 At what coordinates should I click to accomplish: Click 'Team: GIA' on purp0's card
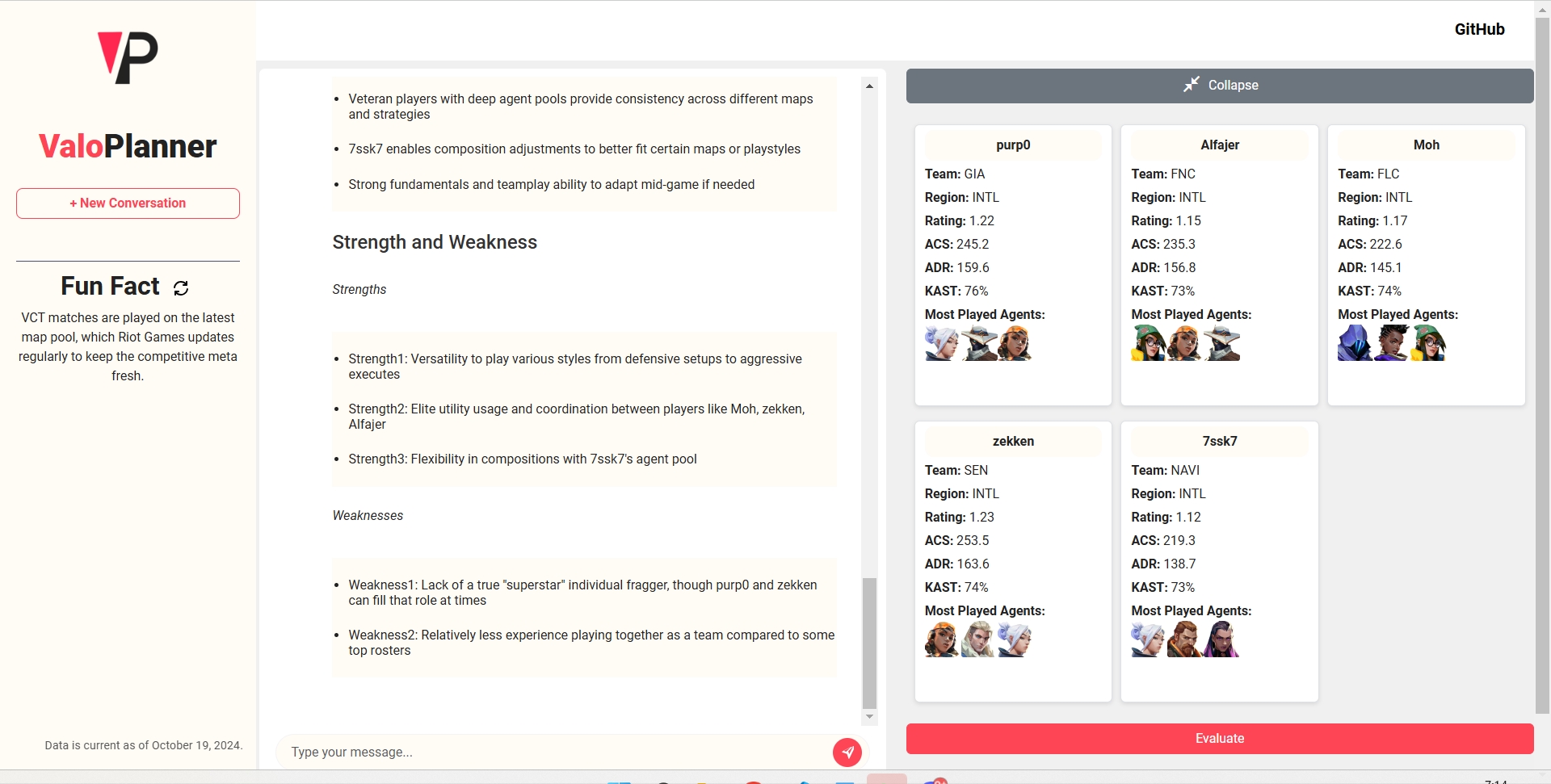[955, 174]
